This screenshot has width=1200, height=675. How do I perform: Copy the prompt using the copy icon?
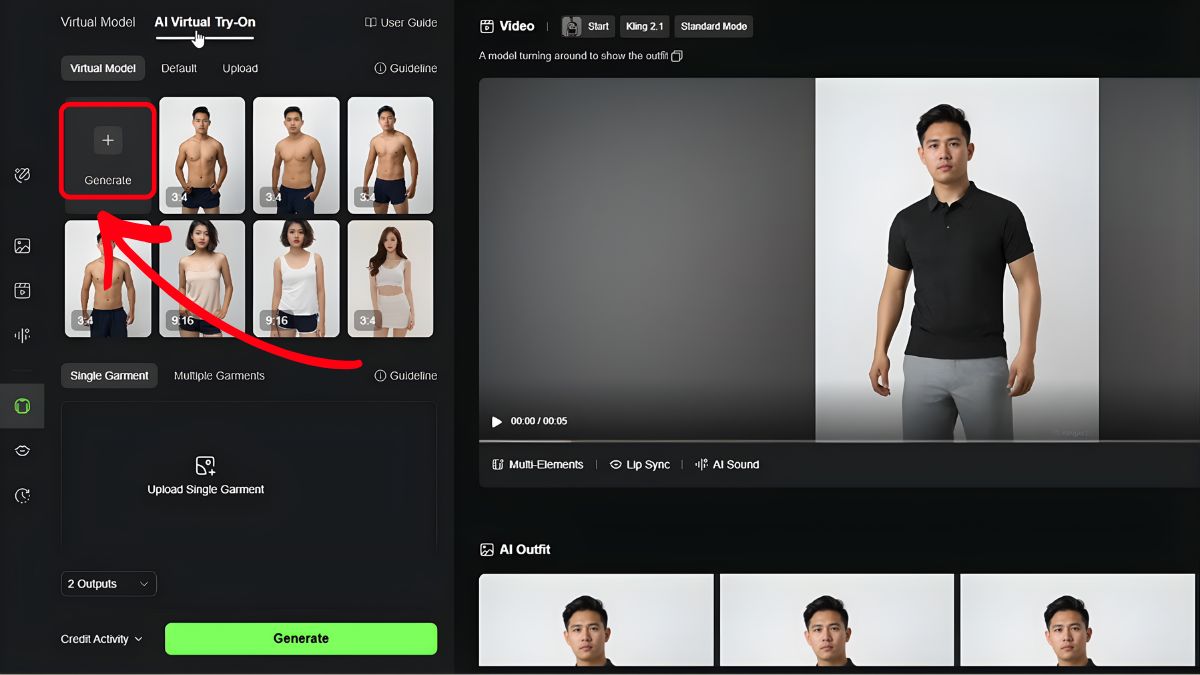click(676, 57)
